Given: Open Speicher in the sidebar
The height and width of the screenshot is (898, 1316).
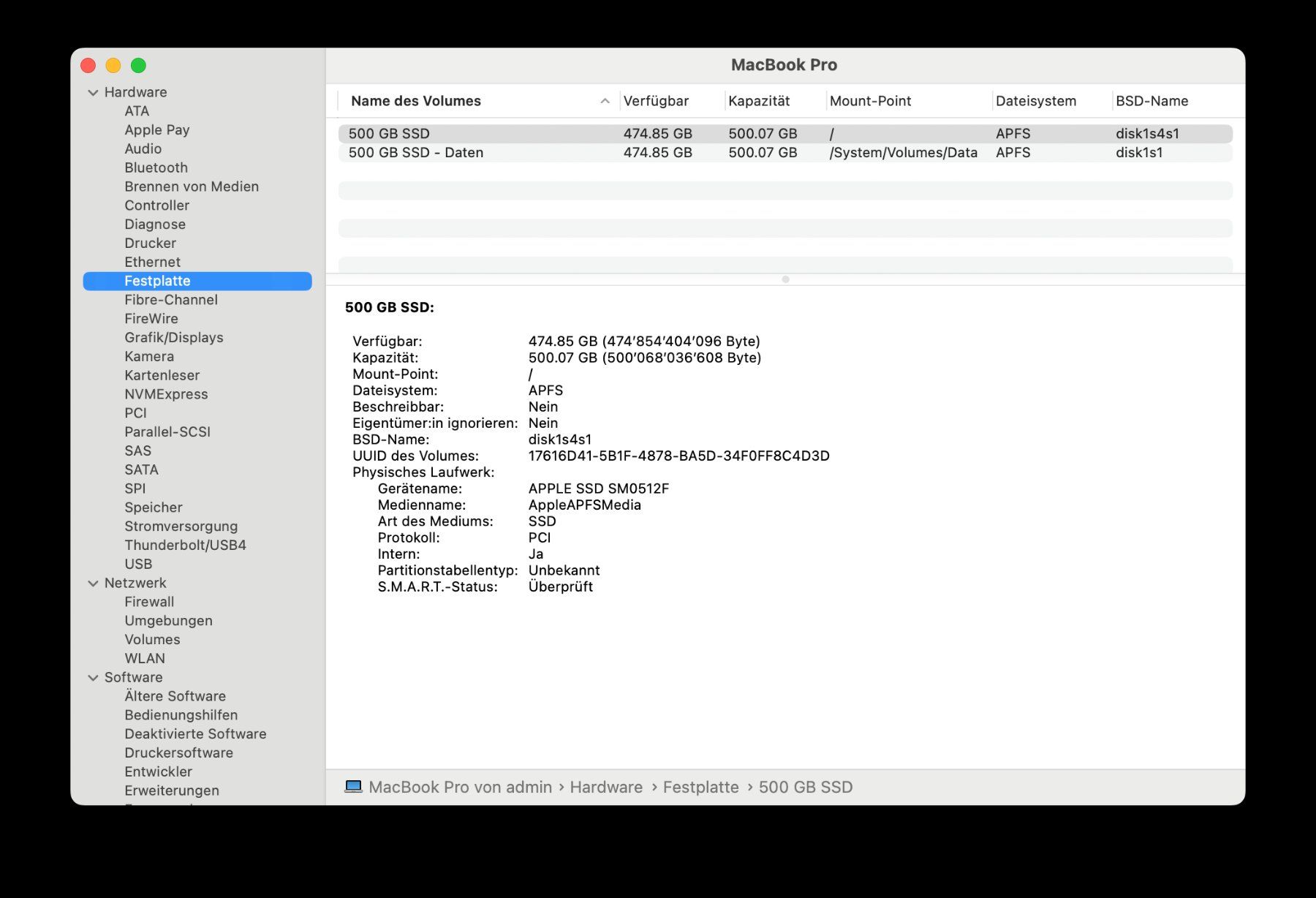Looking at the screenshot, I should (154, 508).
